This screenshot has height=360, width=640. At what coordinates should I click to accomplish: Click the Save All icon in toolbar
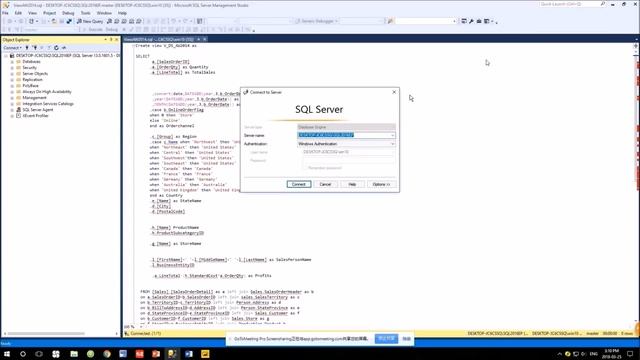69,21
